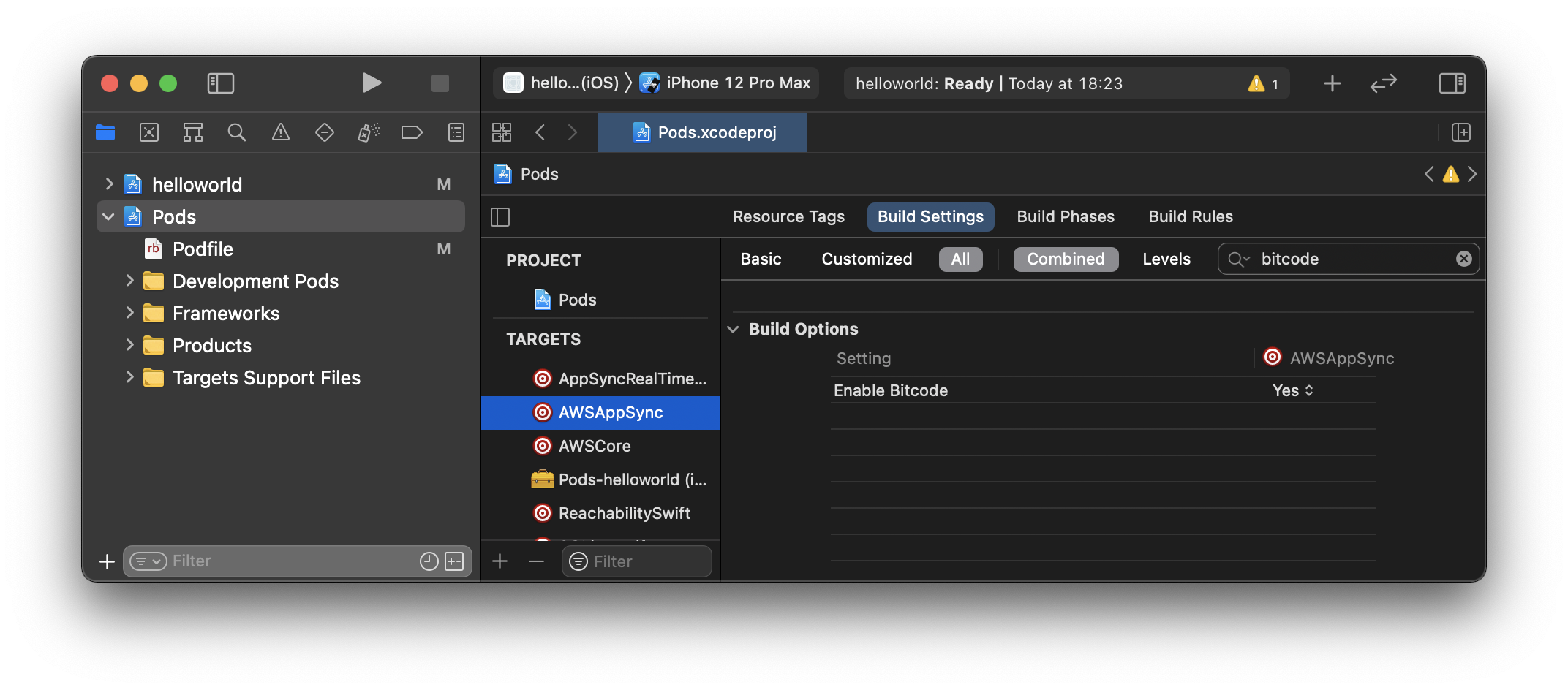Image resolution: width=1568 pixels, height=690 pixels.
Task: Switch to the Build Phases tab
Action: [x=1066, y=216]
